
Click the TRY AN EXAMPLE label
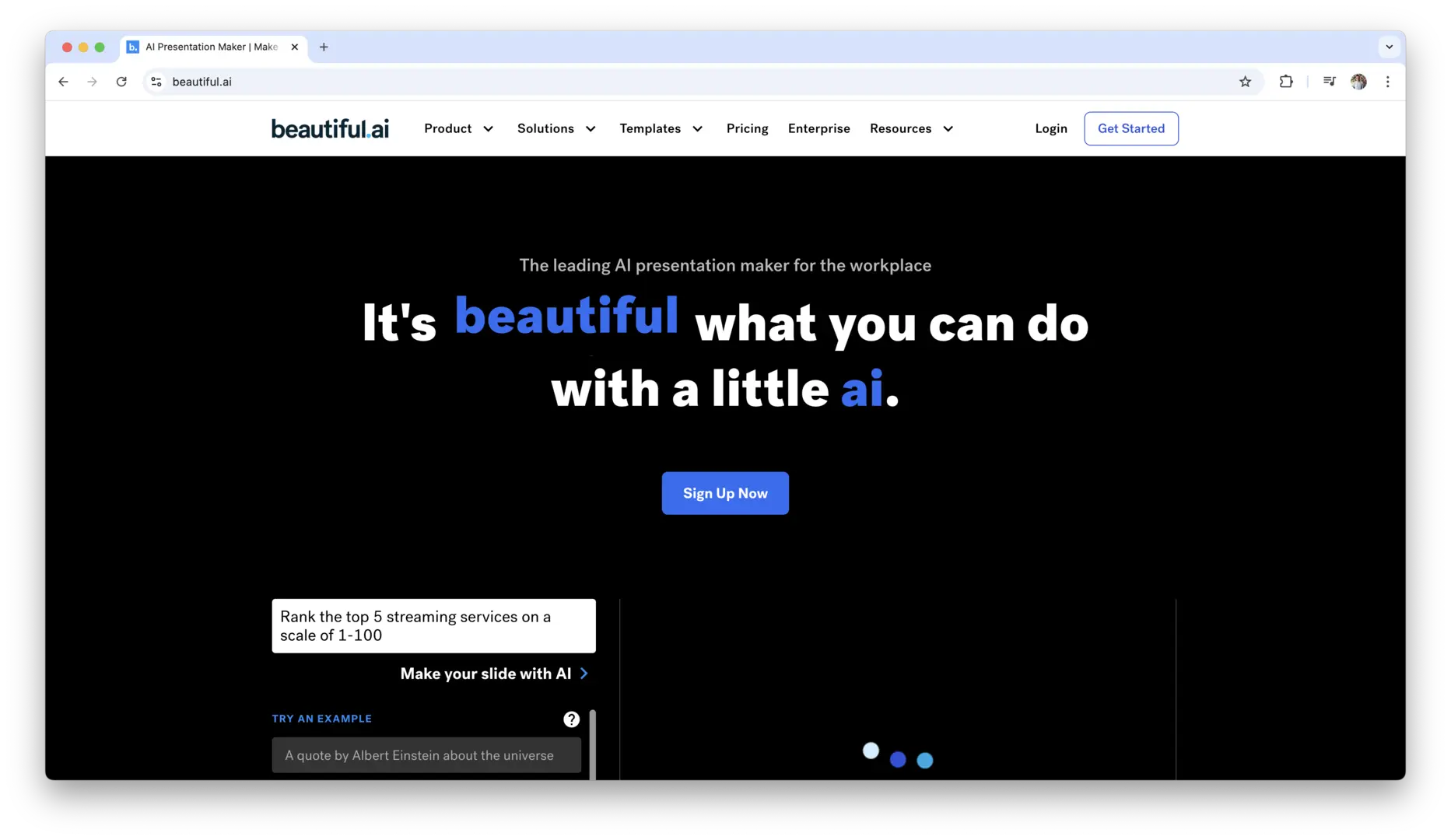click(321, 719)
